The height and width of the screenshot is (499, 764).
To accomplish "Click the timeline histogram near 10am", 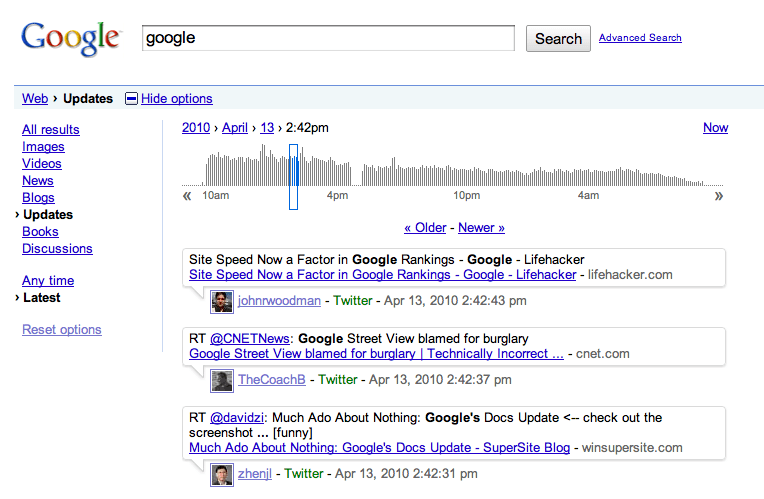I will [213, 171].
